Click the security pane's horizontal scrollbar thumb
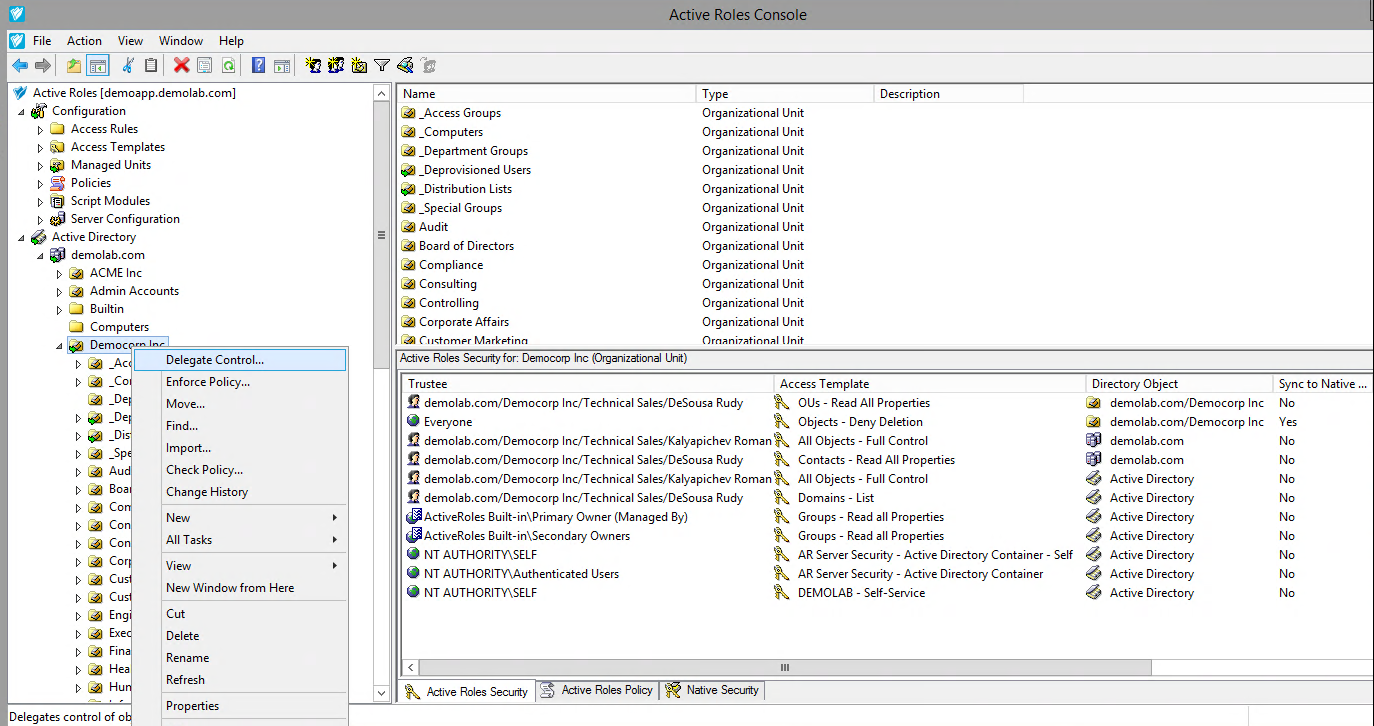 (x=785, y=667)
